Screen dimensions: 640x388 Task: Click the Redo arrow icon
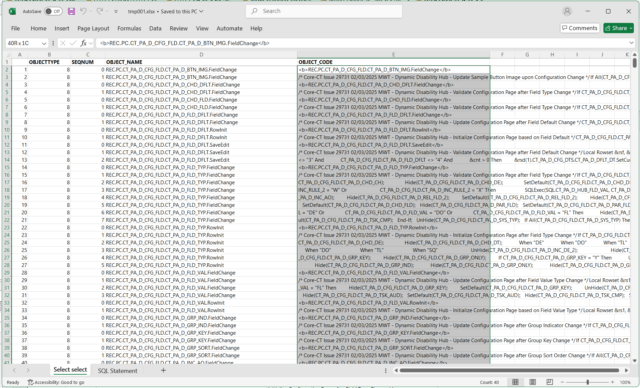click(100, 11)
